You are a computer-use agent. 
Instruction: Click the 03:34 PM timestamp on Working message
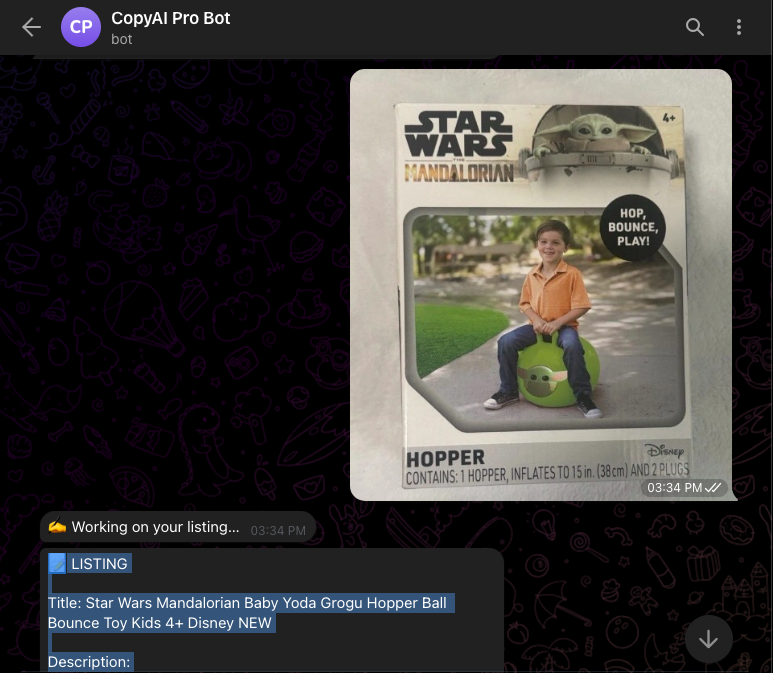(x=278, y=531)
